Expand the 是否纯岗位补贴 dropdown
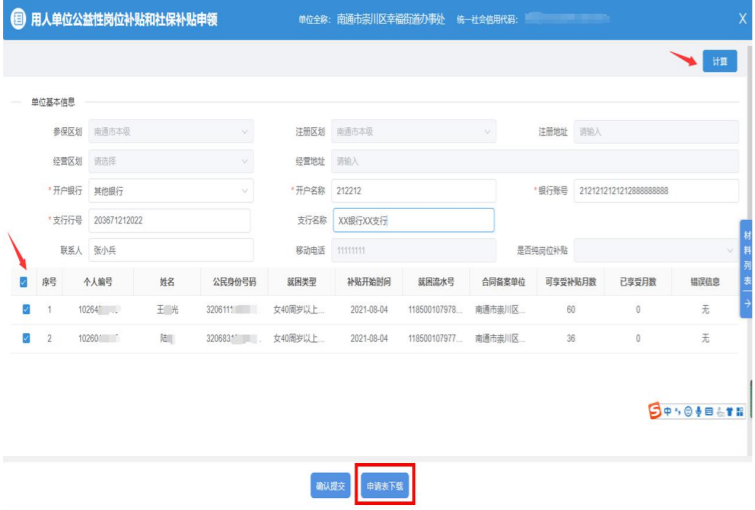Viewport: 755px width, 510px height. [654, 249]
